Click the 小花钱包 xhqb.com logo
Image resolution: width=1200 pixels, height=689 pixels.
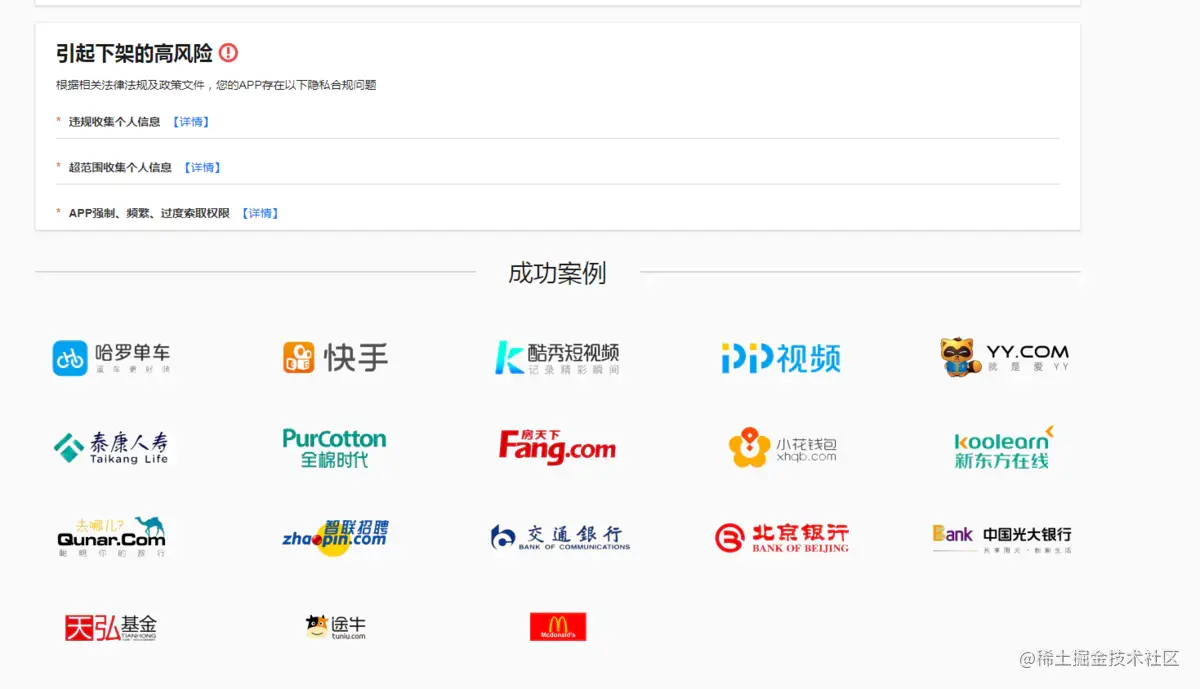pos(782,448)
